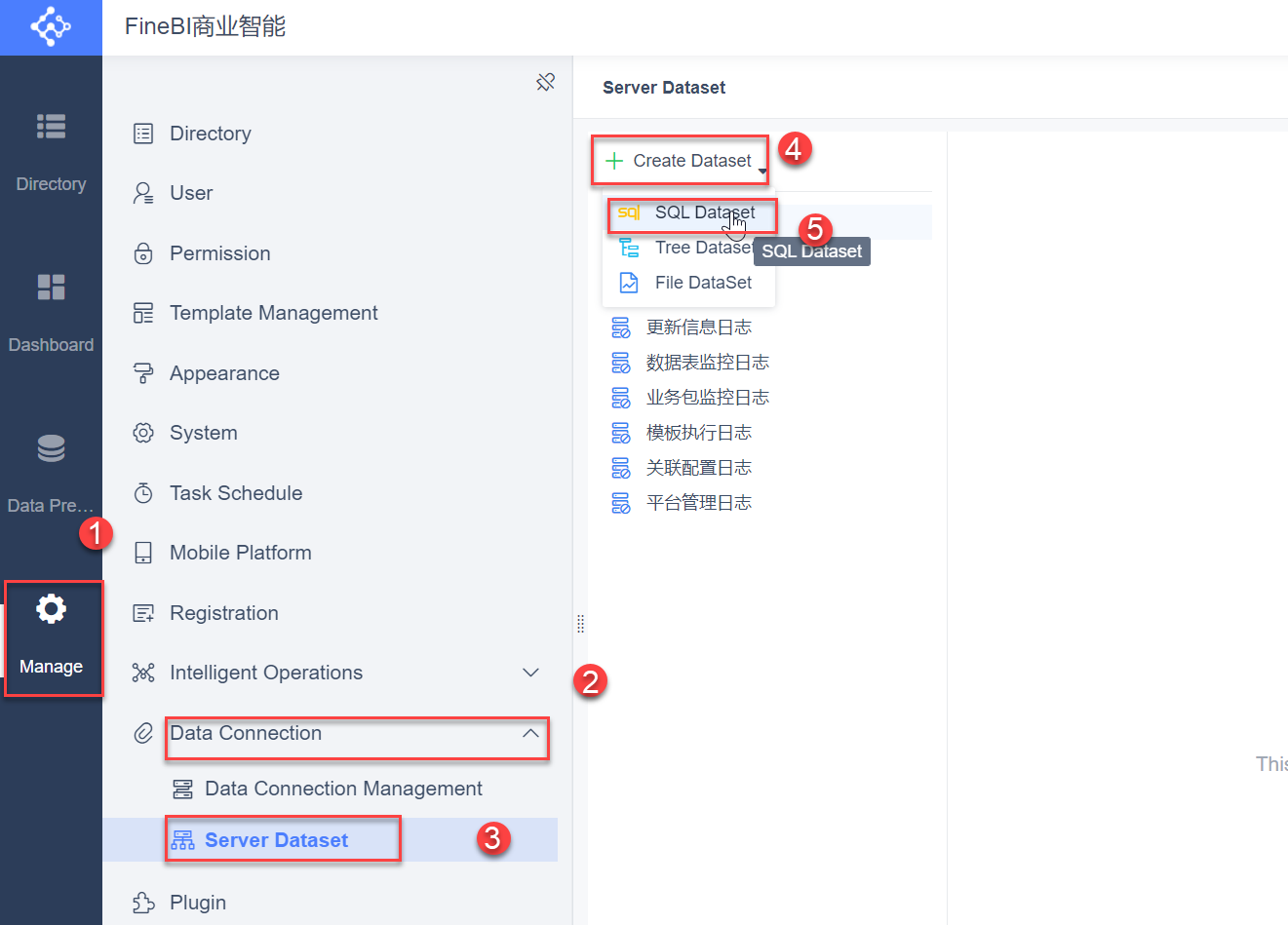Click the Data Connection paperclip icon
The width and height of the screenshot is (1288, 925).
pyautogui.click(x=143, y=733)
